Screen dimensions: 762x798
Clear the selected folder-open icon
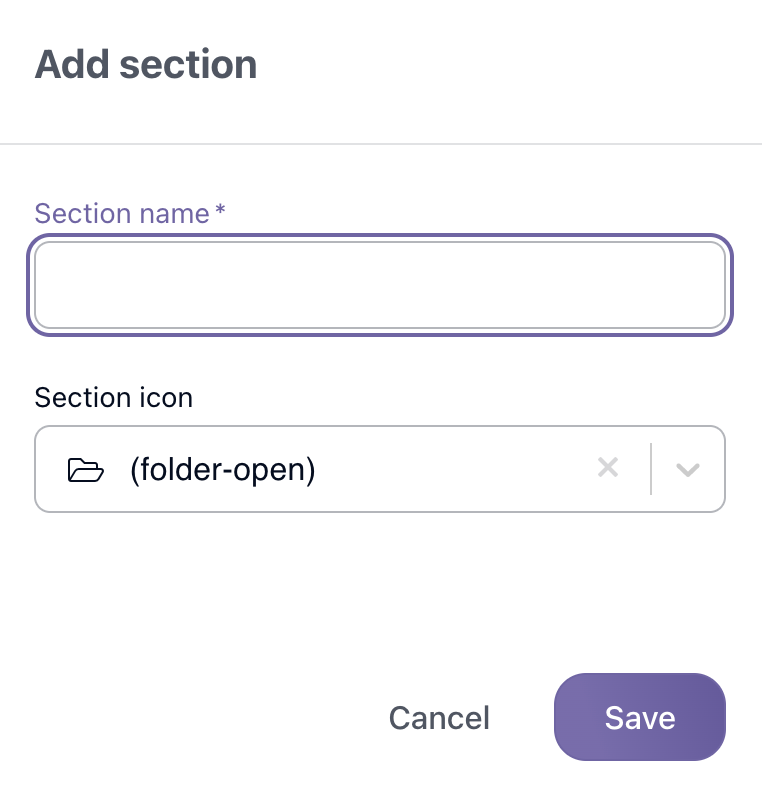[x=608, y=468]
